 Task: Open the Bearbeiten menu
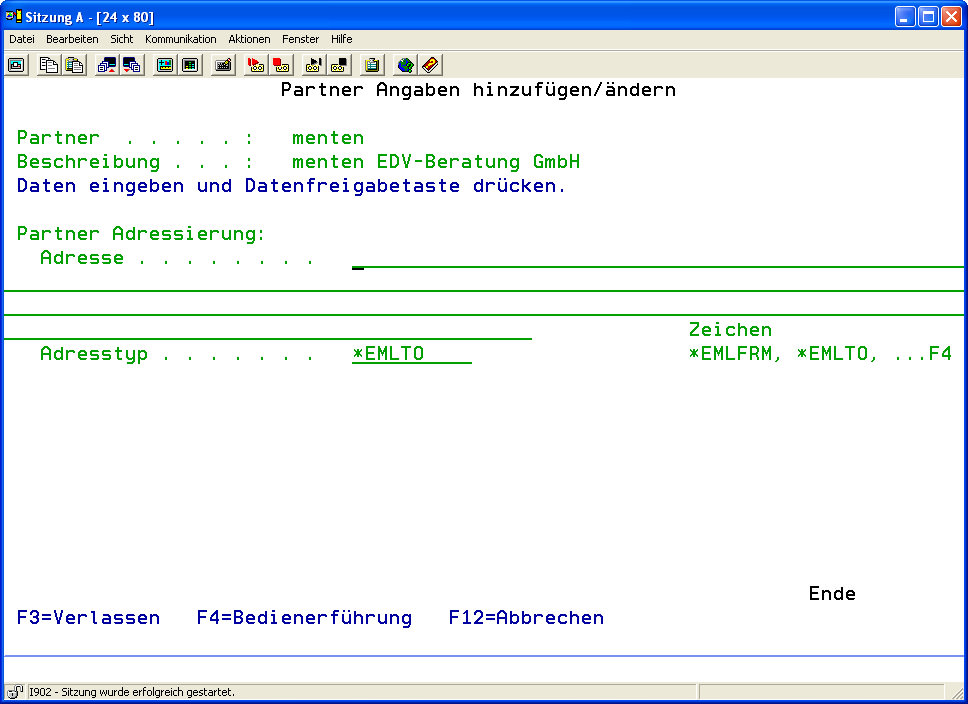[72, 39]
